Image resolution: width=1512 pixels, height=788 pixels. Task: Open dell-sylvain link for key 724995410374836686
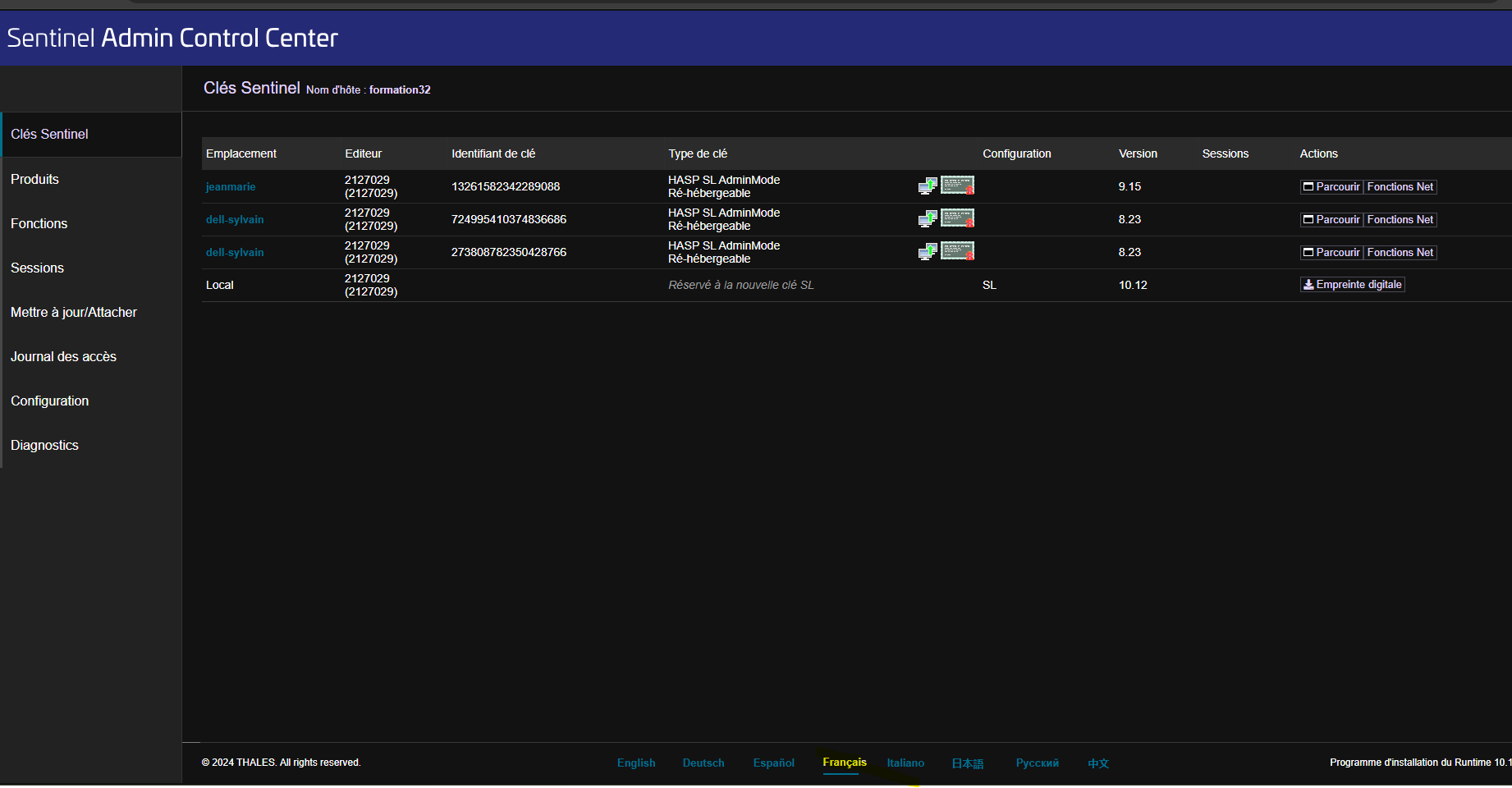235,220
